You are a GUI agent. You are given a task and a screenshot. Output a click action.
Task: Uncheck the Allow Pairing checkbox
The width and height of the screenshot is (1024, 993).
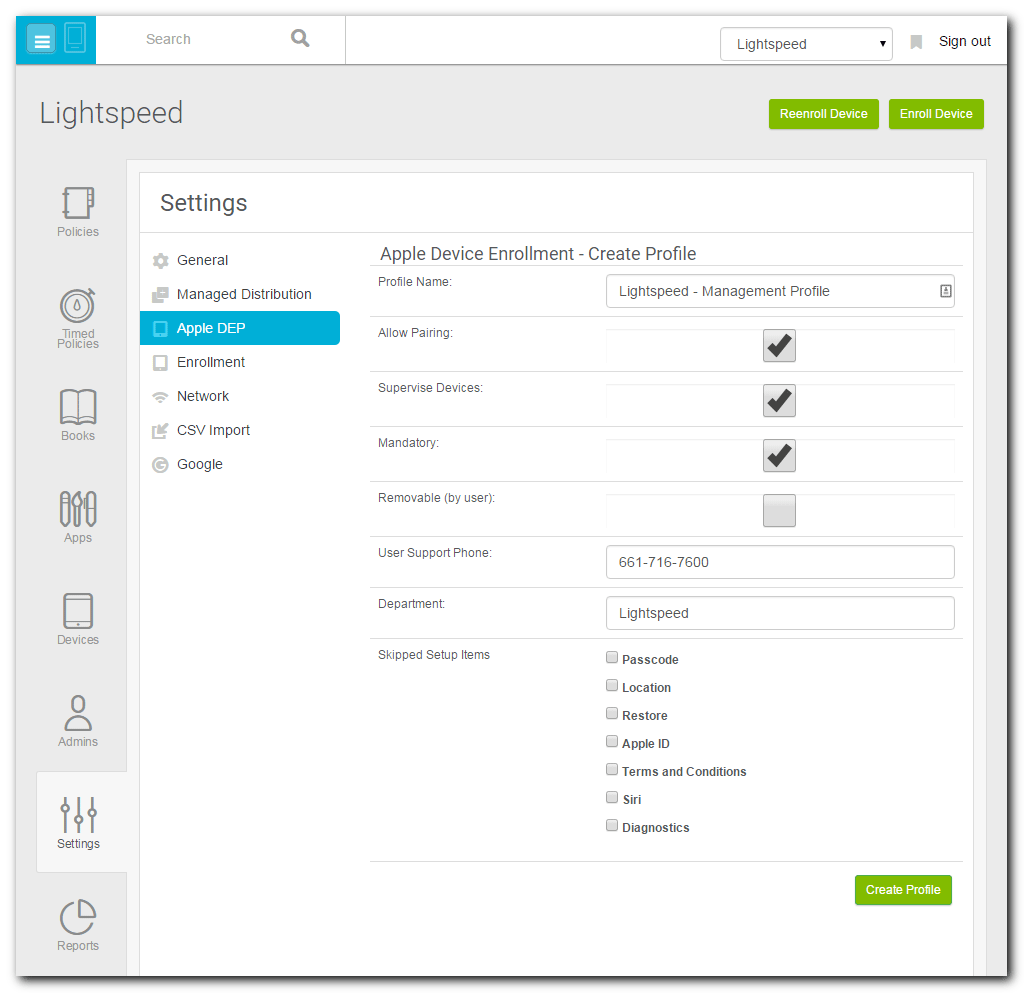pyautogui.click(x=779, y=345)
